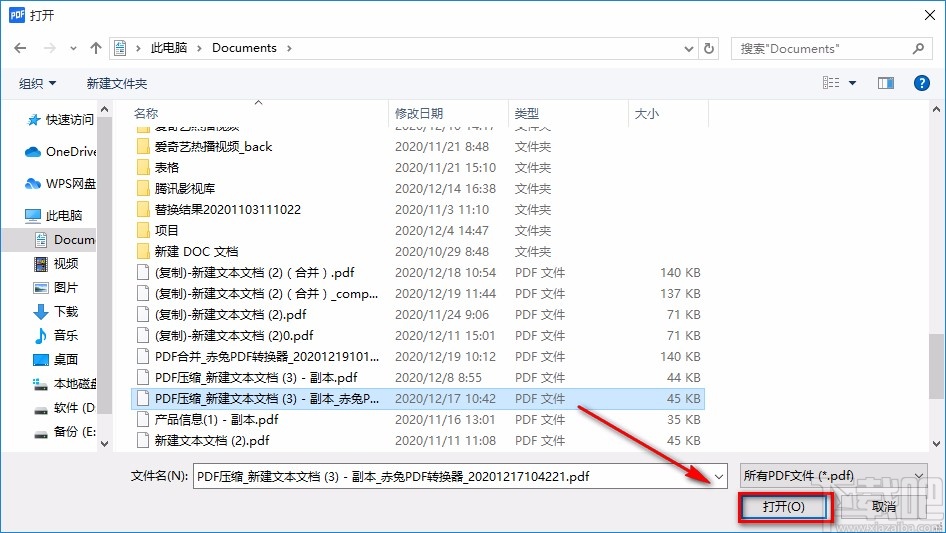Viewport: 946px width, 533px height.
Task: Click the Documents breadcrumb segment
Action: pos(244,48)
